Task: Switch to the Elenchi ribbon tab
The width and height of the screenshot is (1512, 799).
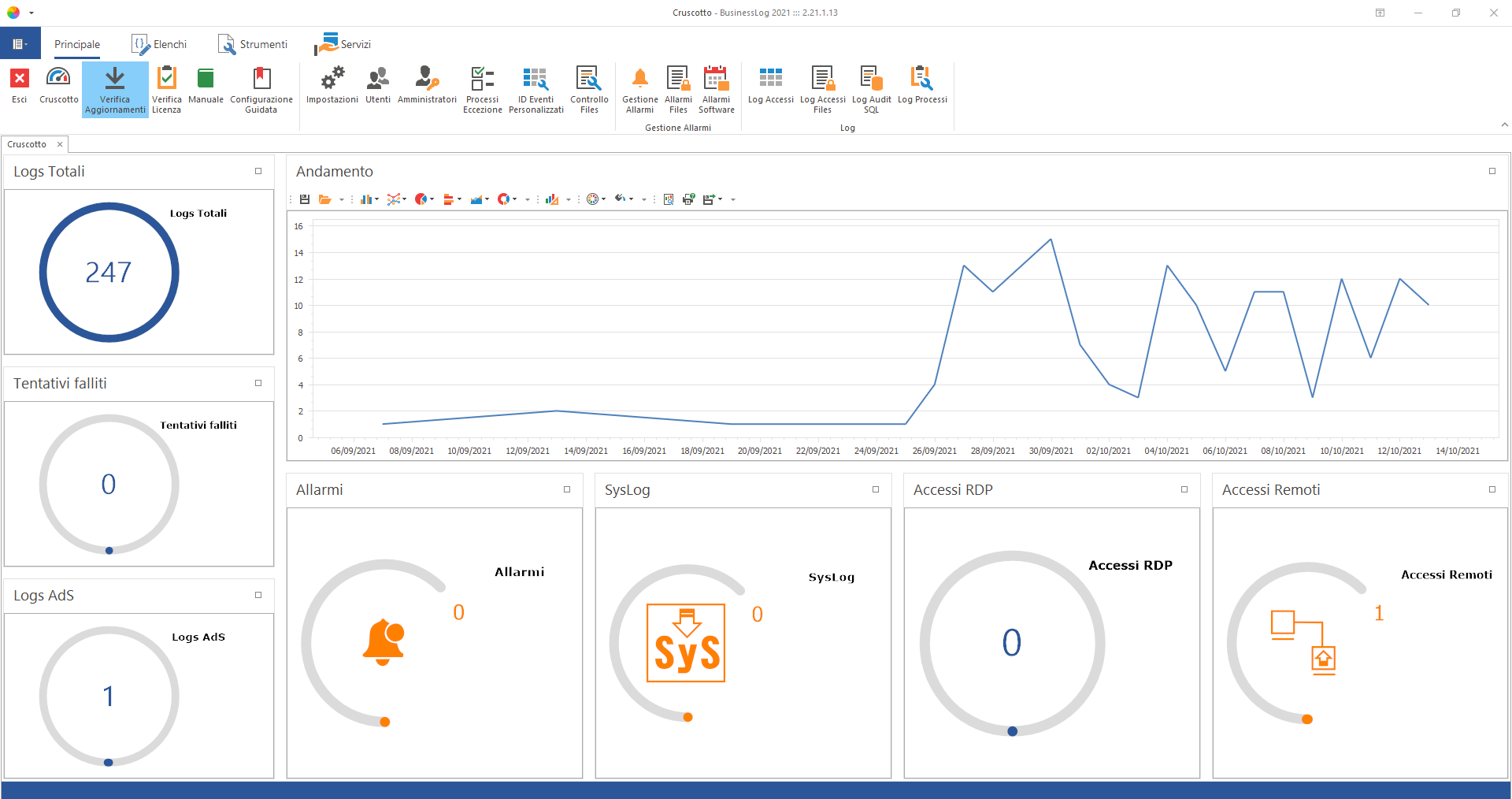Action: 160,44
